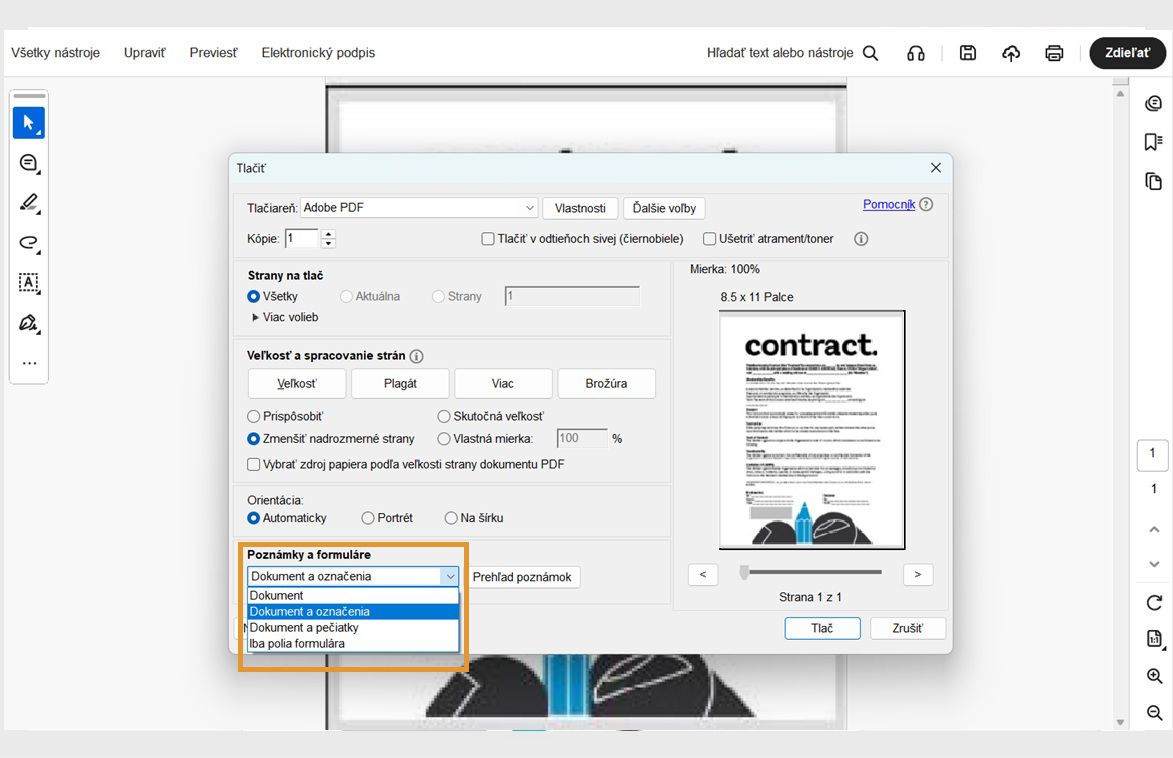The image size is (1173, 758).
Task: Choose the highlighter pen tool
Action: coord(28,203)
